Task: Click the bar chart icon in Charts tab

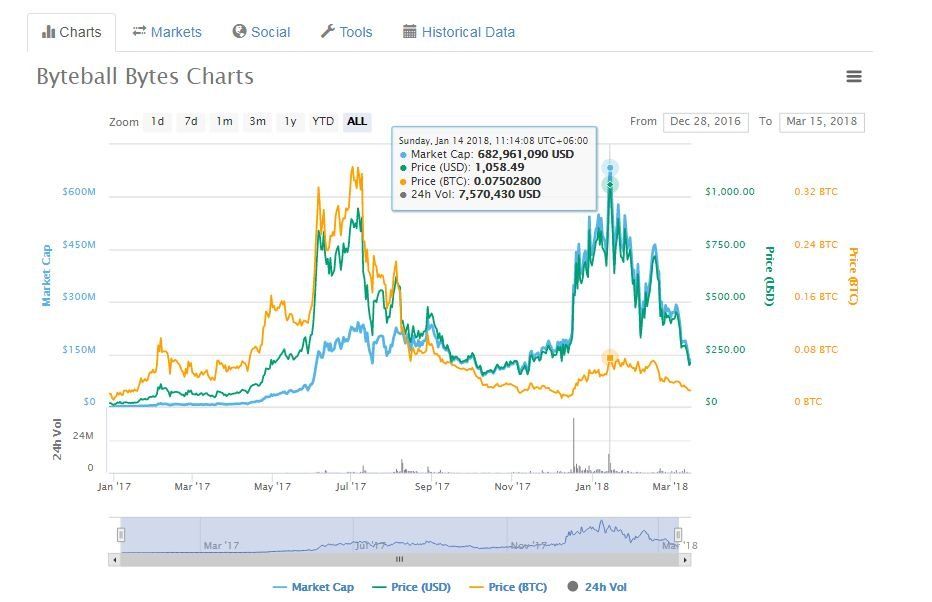Action: pyautogui.click(x=48, y=32)
